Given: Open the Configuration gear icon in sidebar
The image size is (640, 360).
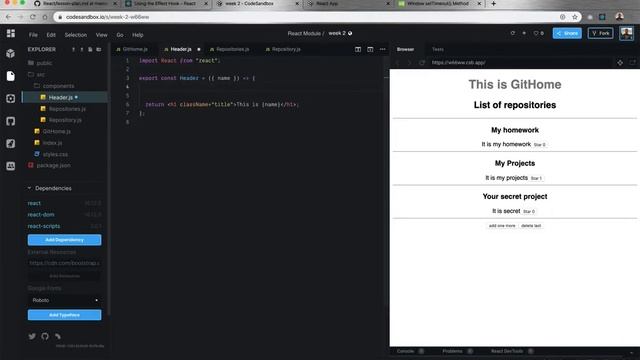Looking at the screenshot, I should pyautogui.click(x=11, y=98).
